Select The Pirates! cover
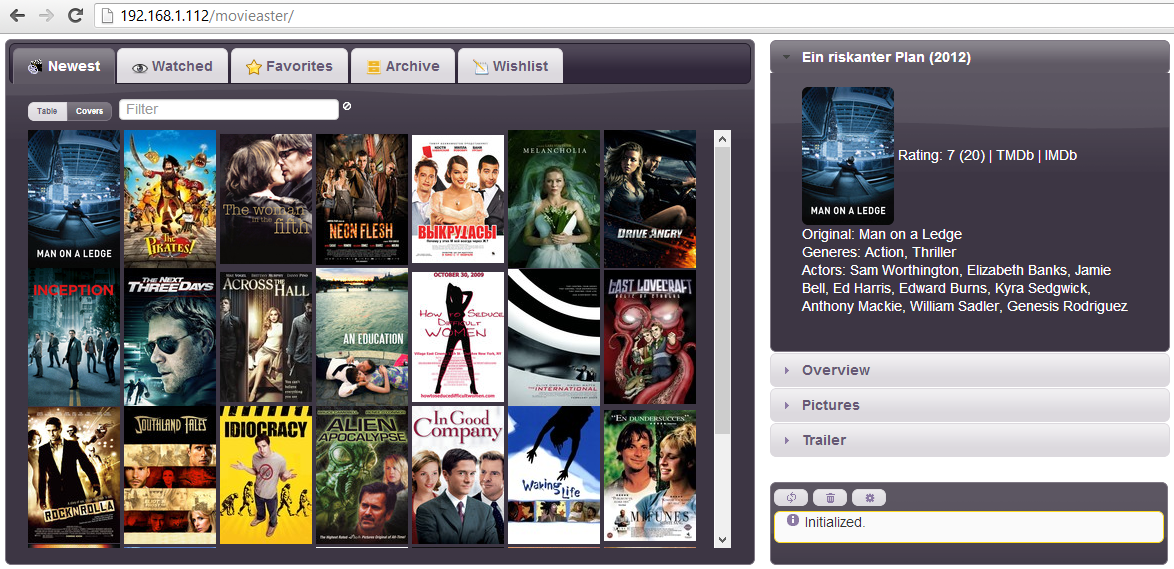Viewport: 1174px width, 569px height. (170, 198)
